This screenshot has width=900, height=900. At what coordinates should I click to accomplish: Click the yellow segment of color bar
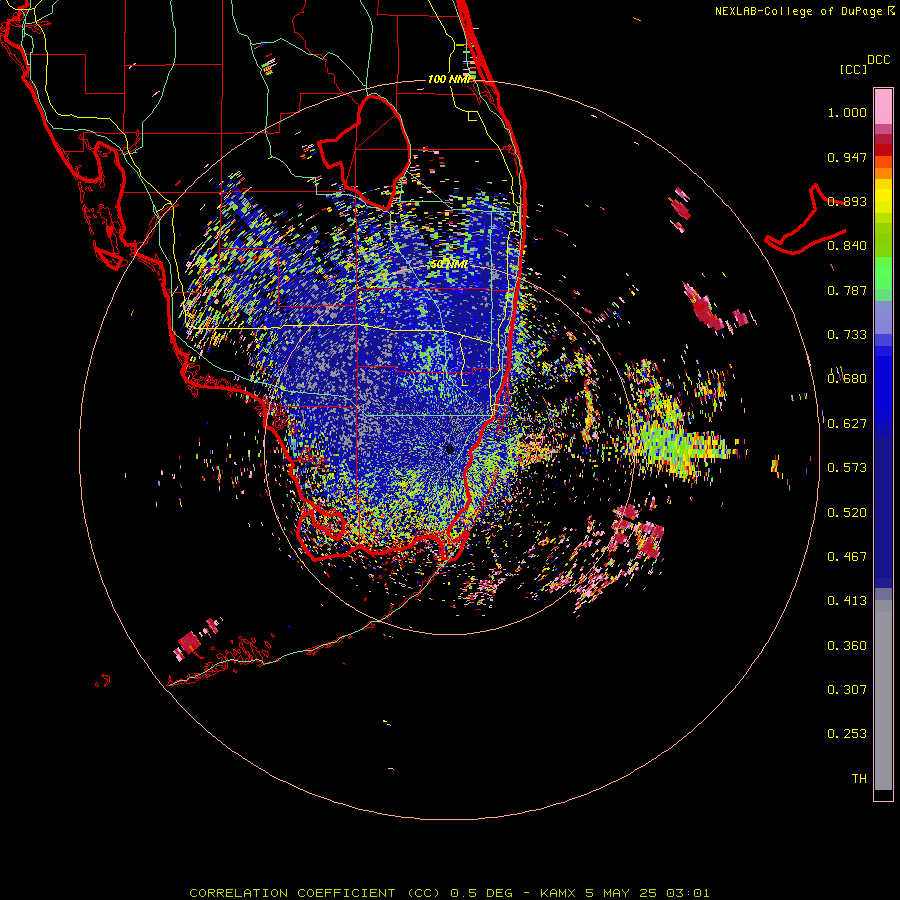pyautogui.click(x=883, y=196)
